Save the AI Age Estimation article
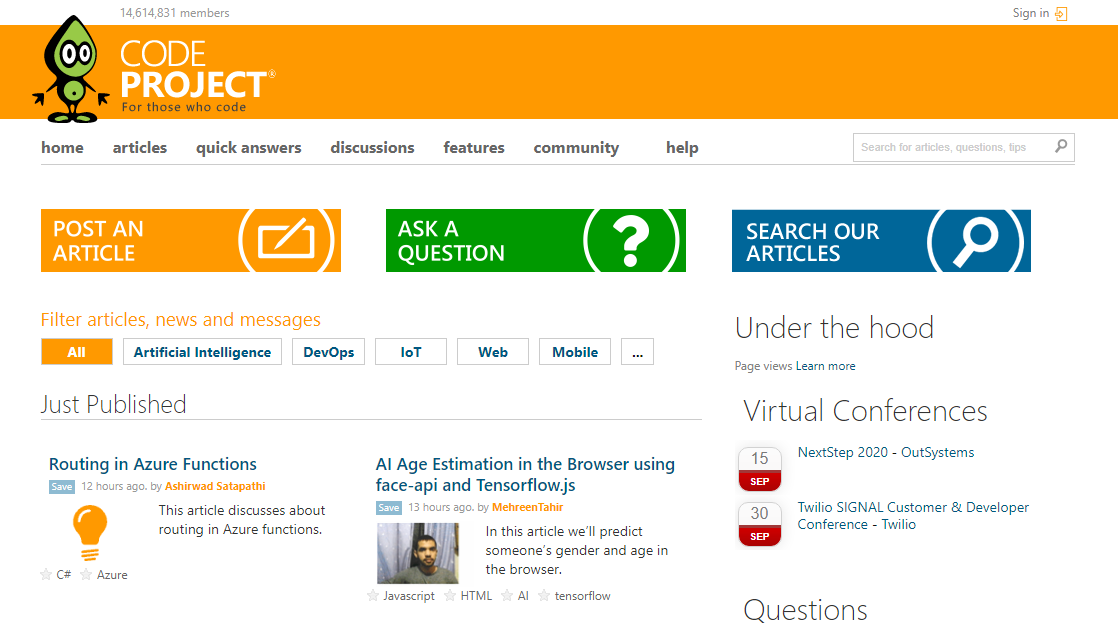 388,508
